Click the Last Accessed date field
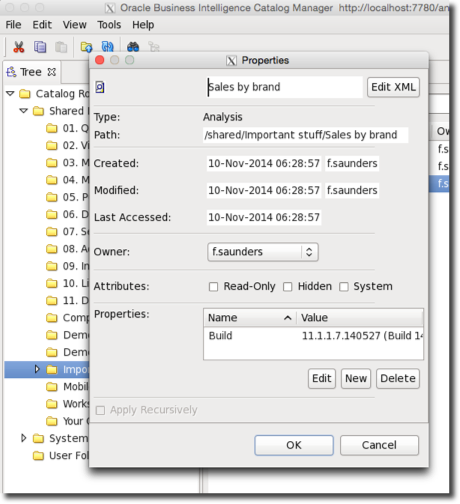Viewport: 460px width, 504px height. click(264, 218)
